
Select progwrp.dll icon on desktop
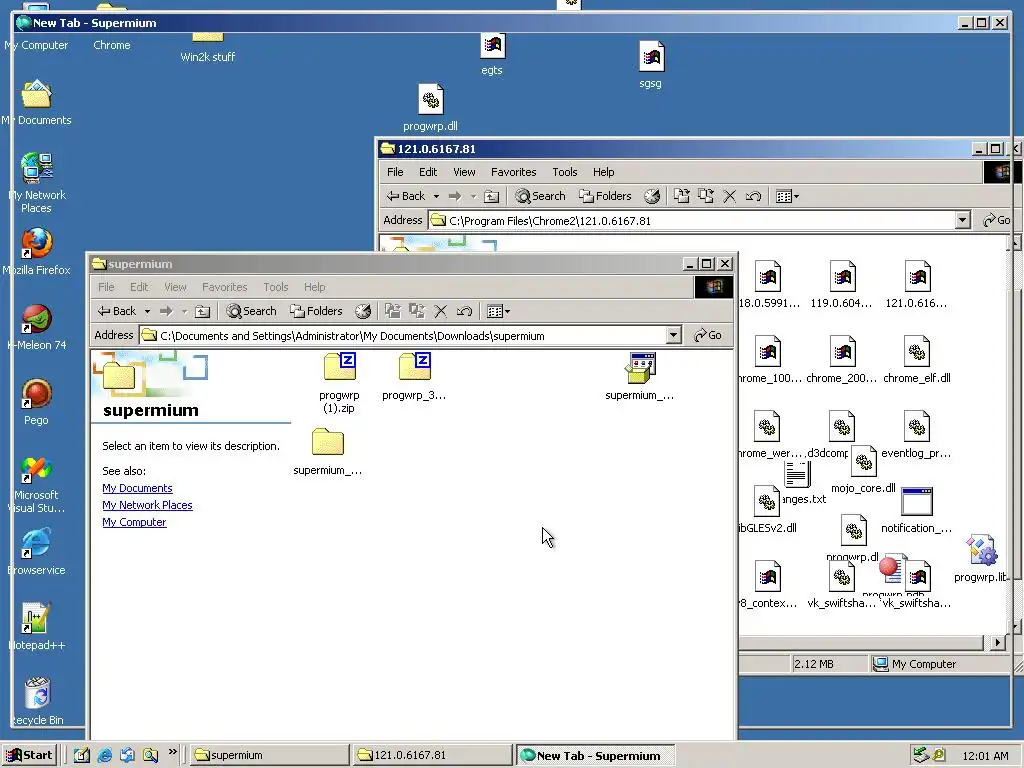pos(430,108)
